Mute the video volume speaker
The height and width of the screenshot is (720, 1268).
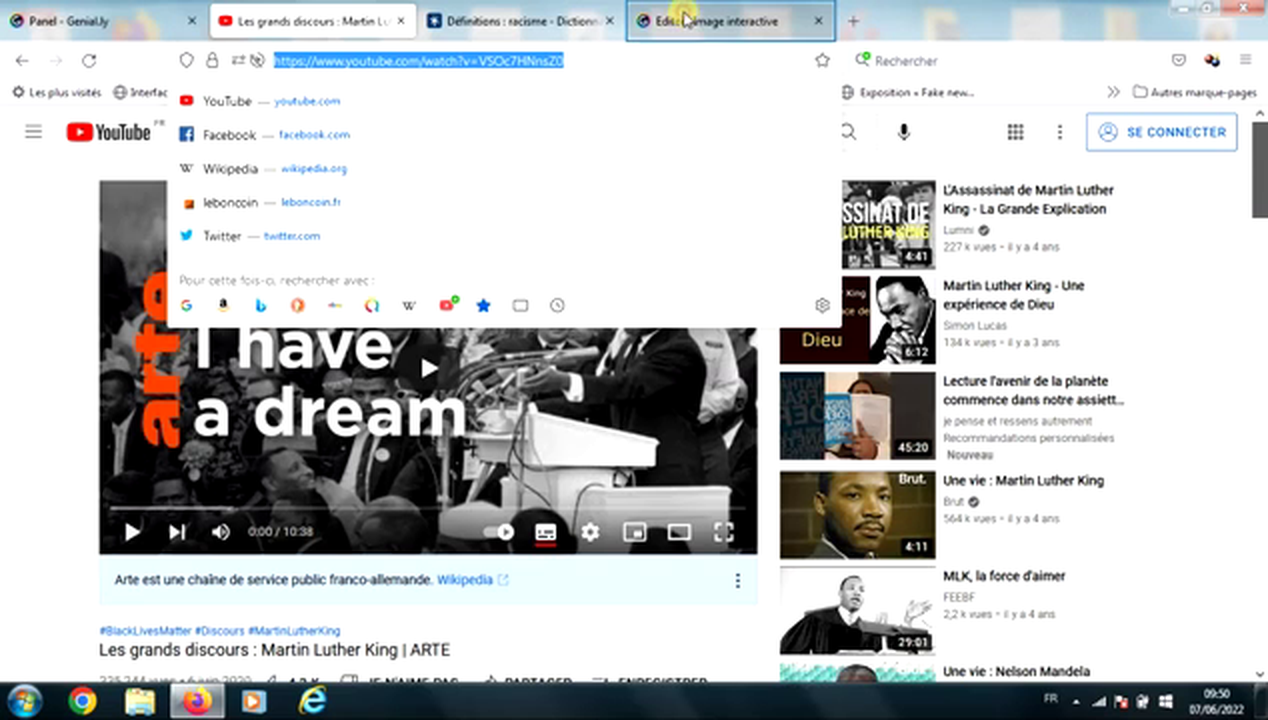(x=221, y=532)
